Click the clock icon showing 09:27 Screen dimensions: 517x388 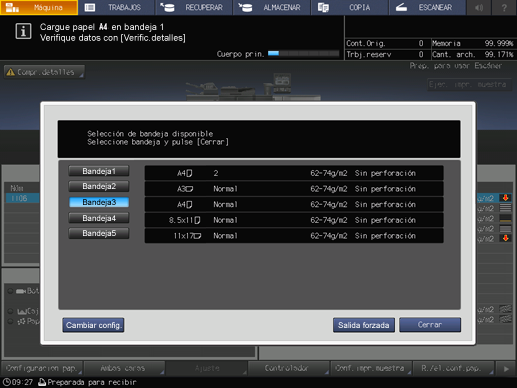click(x=6, y=382)
